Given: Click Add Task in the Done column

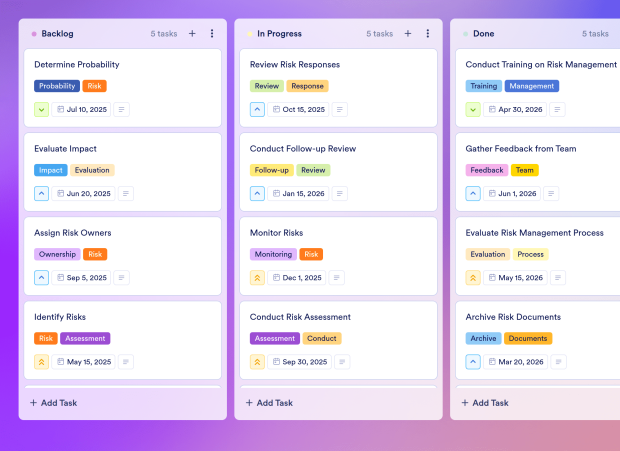Looking at the screenshot, I should click(485, 403).
